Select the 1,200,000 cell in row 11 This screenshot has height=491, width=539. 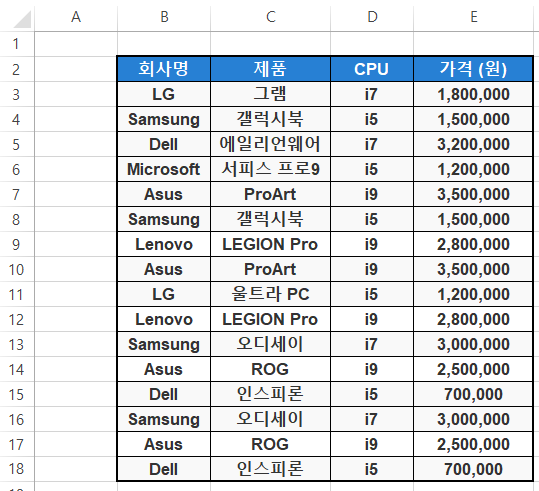(473, 294)
